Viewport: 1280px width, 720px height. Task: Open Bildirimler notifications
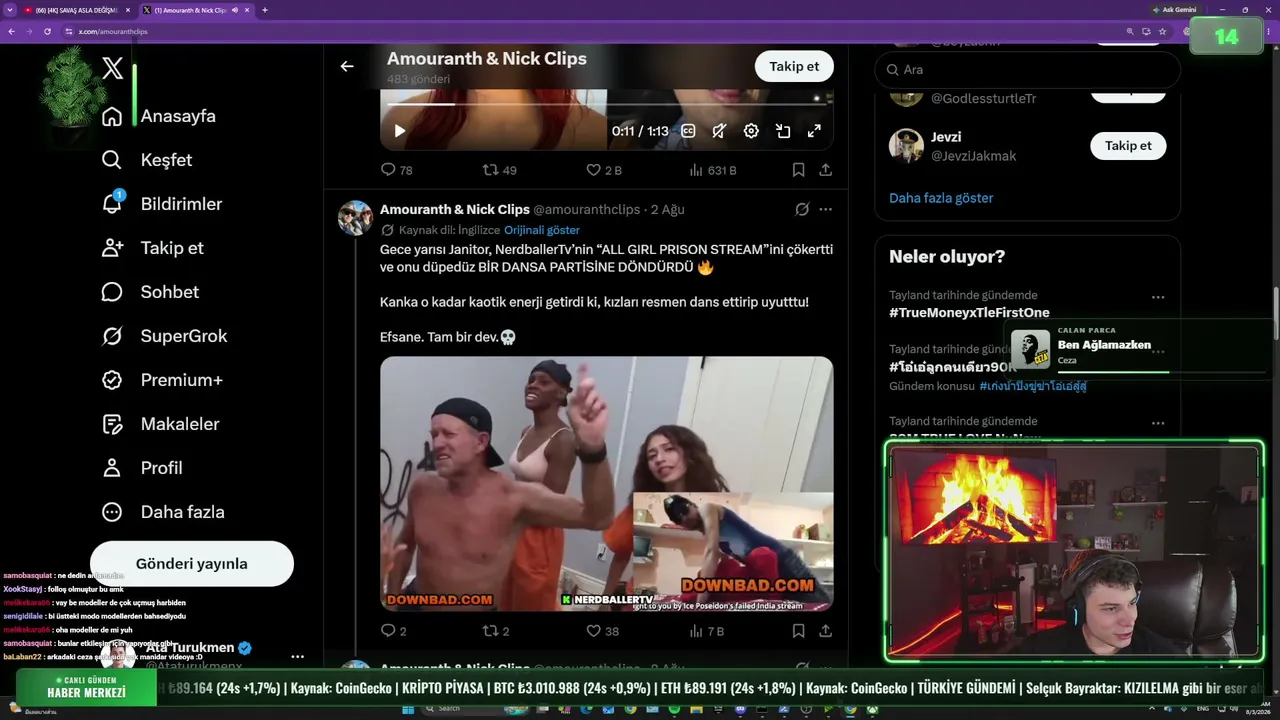[x=162, y=204]
